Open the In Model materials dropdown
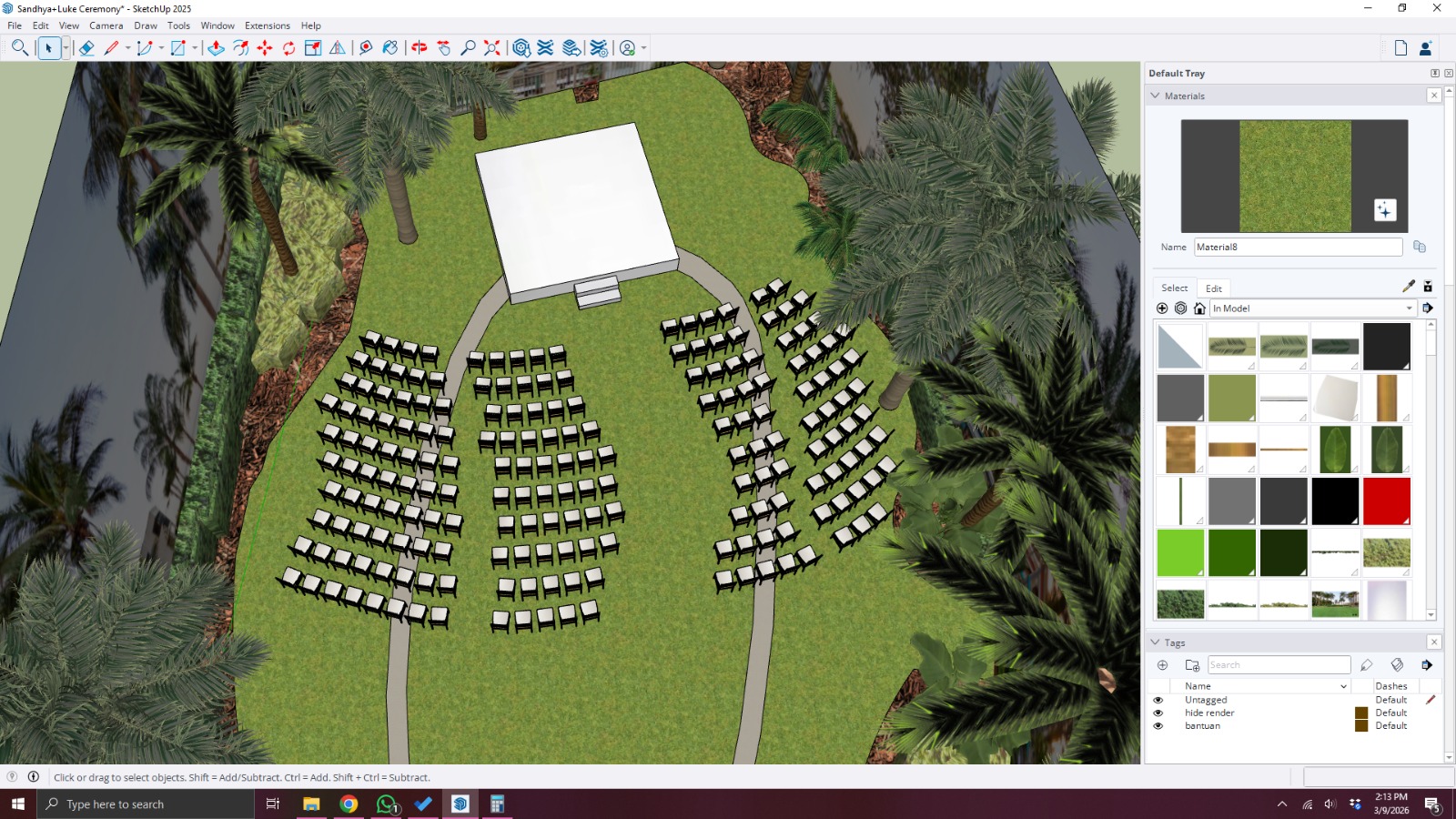Image resolution: width=1456 pixels, height=819 pixels. click(1312, 308)
